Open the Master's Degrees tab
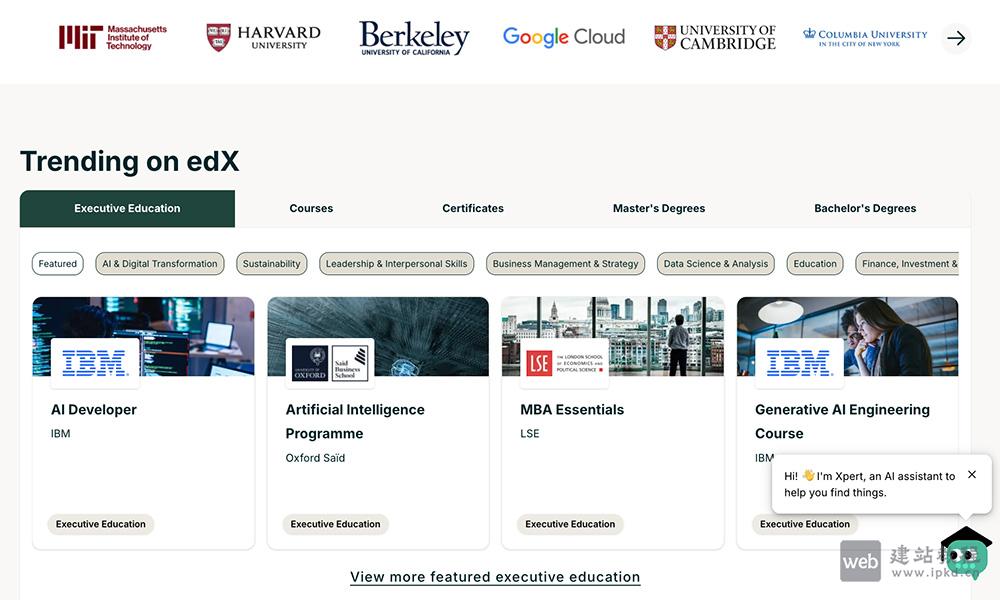1000x600 pixels. [x=659, y=208]
